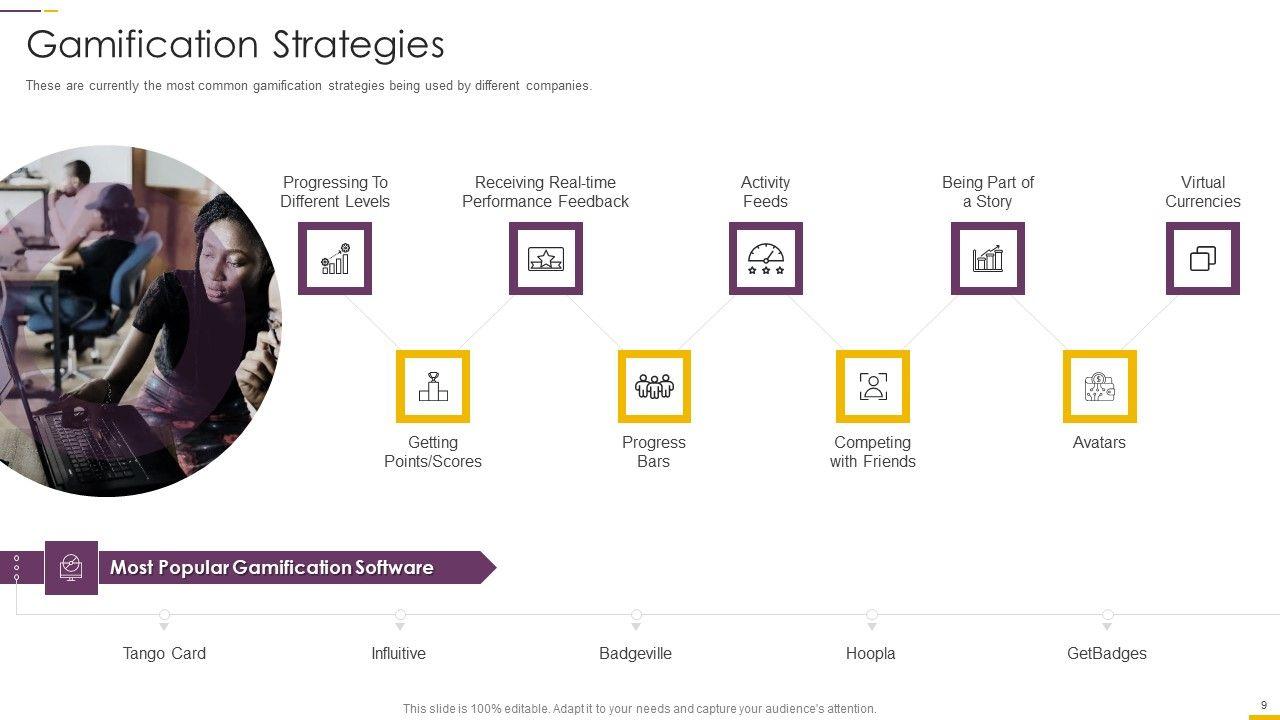Select the Being Part of a Story chart icon
The image size is (1280, 720).
coord(988,259)
